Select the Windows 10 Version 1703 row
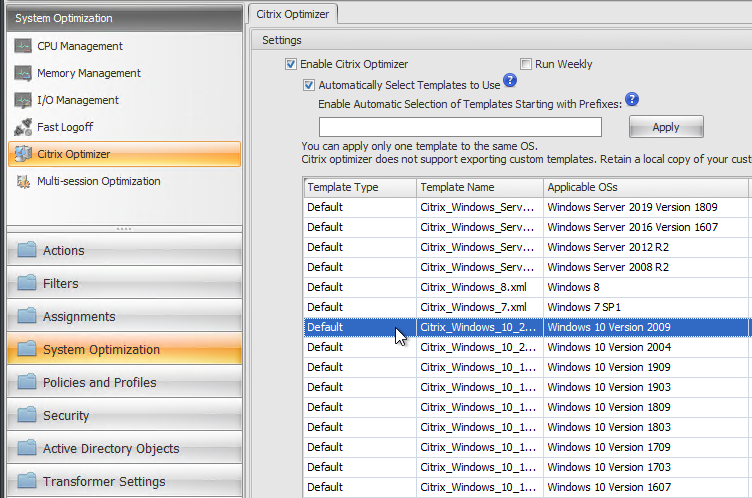 point(526,467)
